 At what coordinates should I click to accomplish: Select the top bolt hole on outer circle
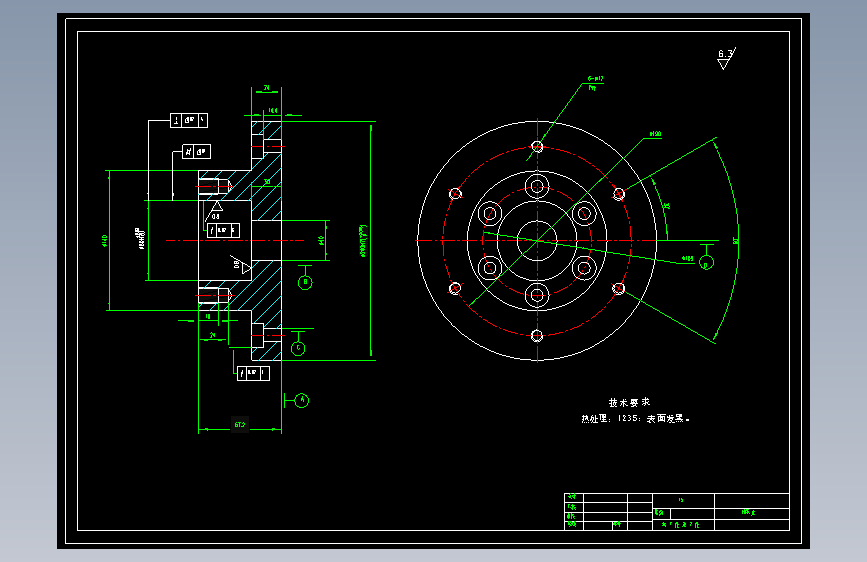click(537, 147)
